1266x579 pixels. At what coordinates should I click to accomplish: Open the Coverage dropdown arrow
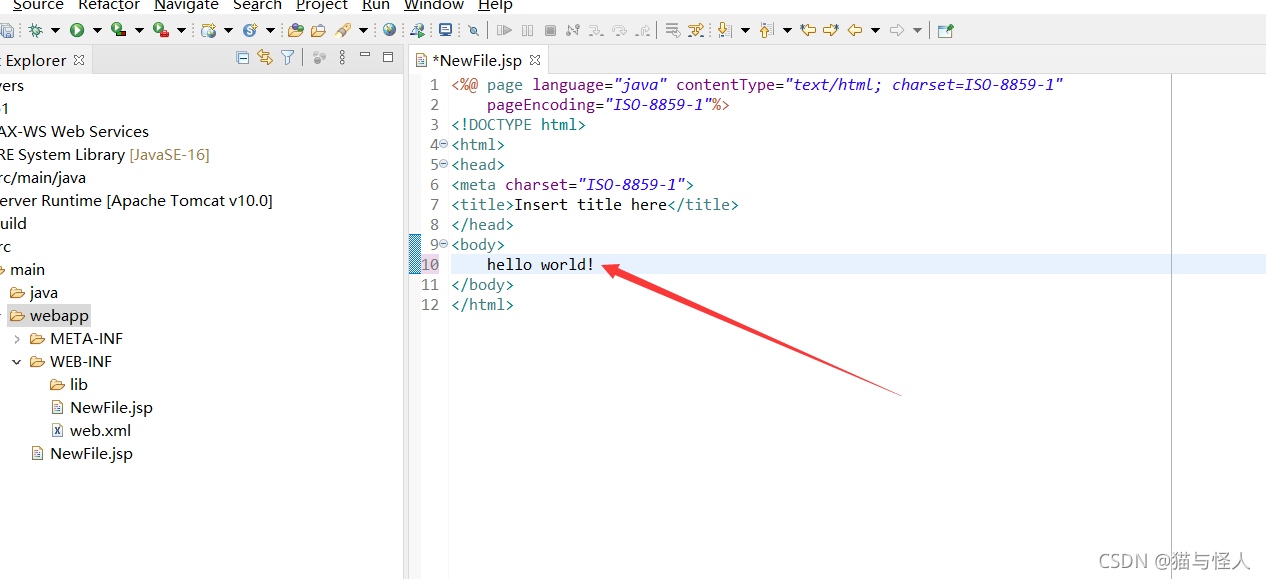[139, 31]
